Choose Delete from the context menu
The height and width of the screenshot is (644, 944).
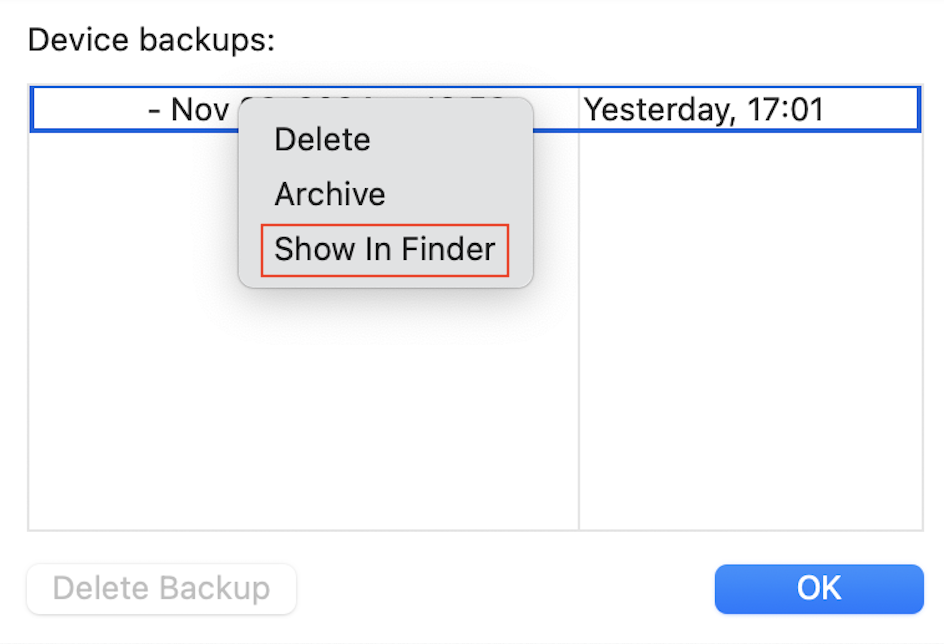click(x=322, y=139)
